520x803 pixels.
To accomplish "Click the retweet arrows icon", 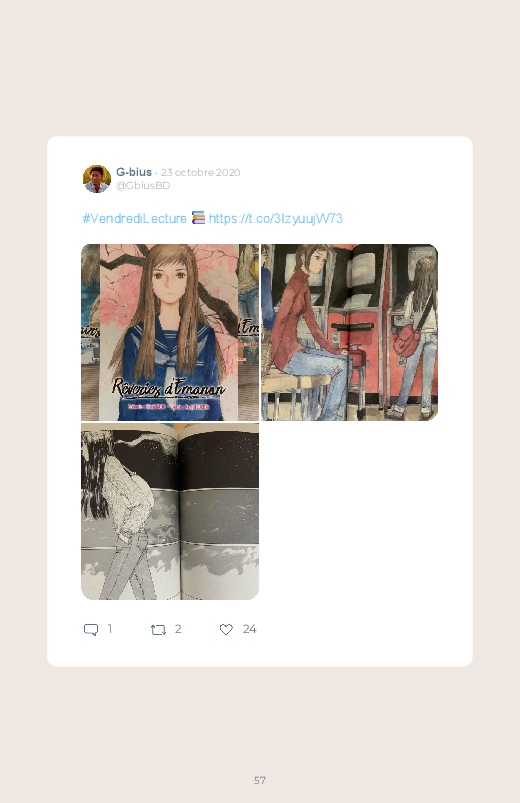I will (158, 629).
